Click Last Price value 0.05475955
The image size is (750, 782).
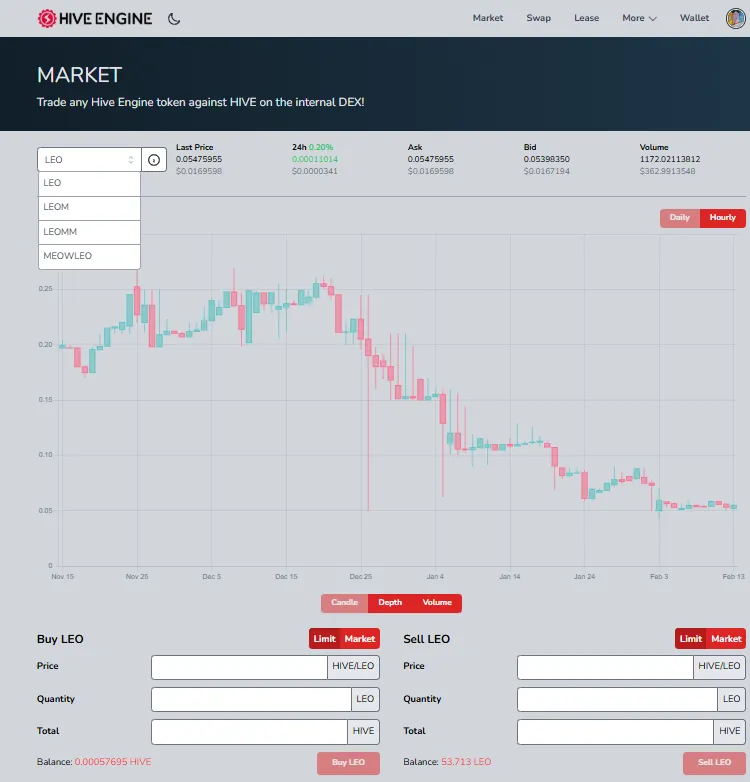tap(199, 159)
